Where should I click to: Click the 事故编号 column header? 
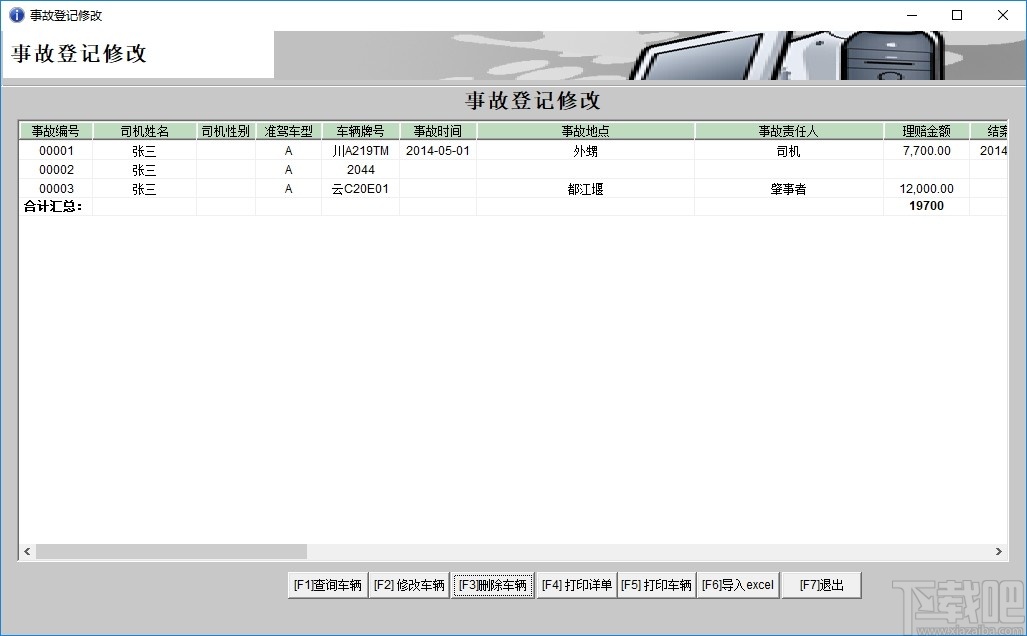click(56, 130)
